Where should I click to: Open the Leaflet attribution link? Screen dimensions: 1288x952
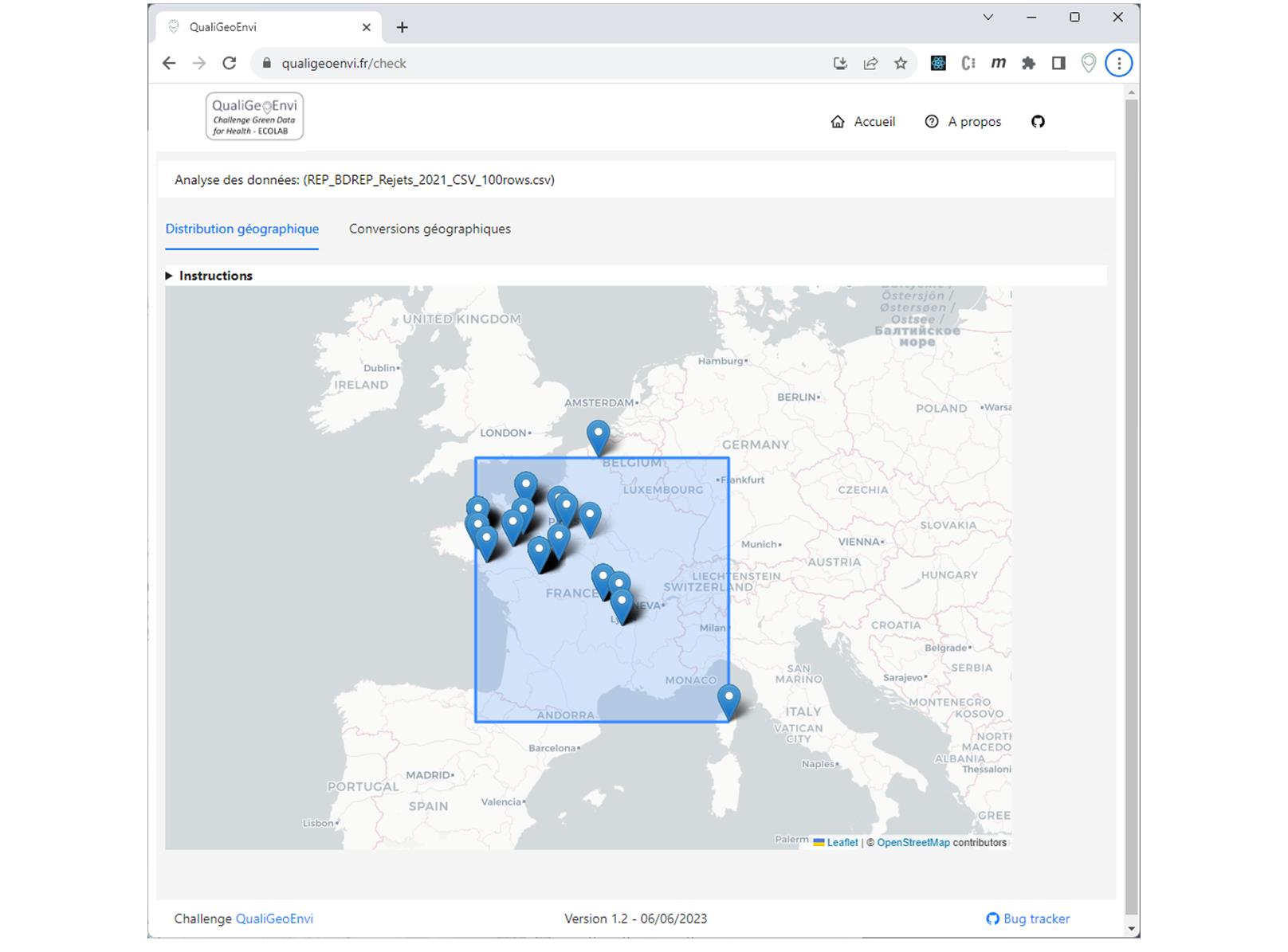coord(842,842)
